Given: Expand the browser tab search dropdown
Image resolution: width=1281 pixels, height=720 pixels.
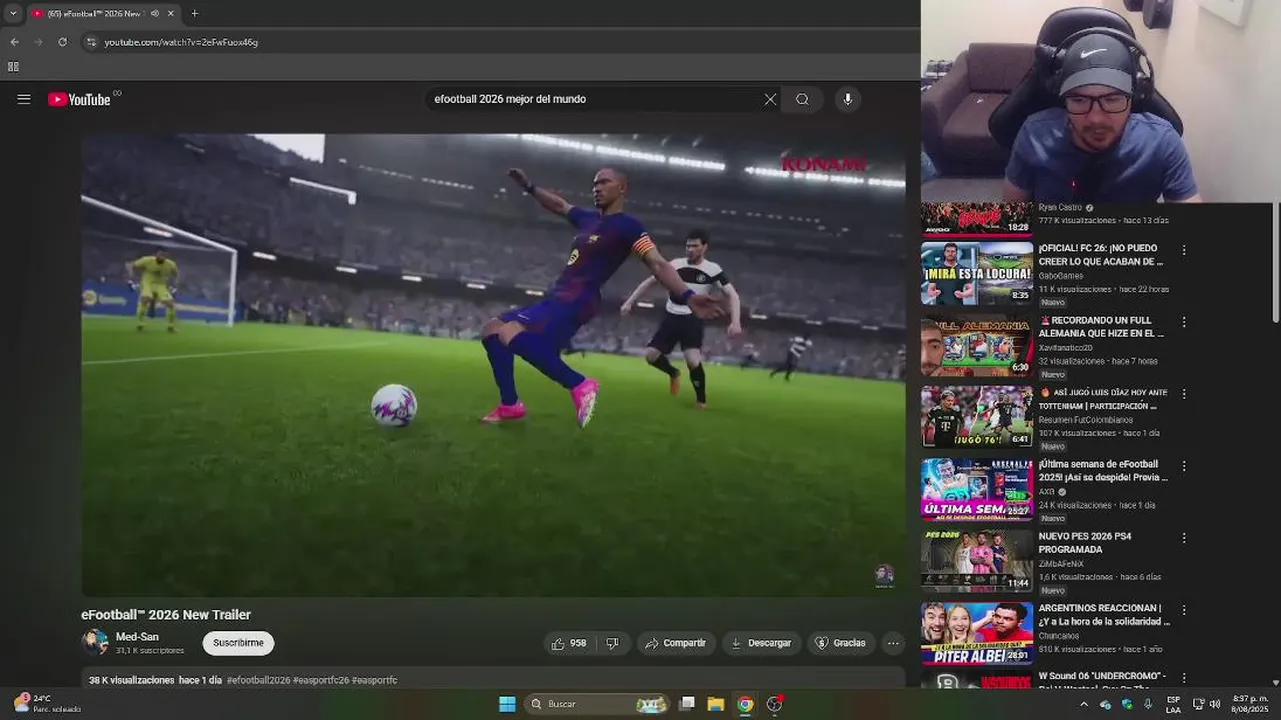Looking at the screenshot, I should pos(13,14).
